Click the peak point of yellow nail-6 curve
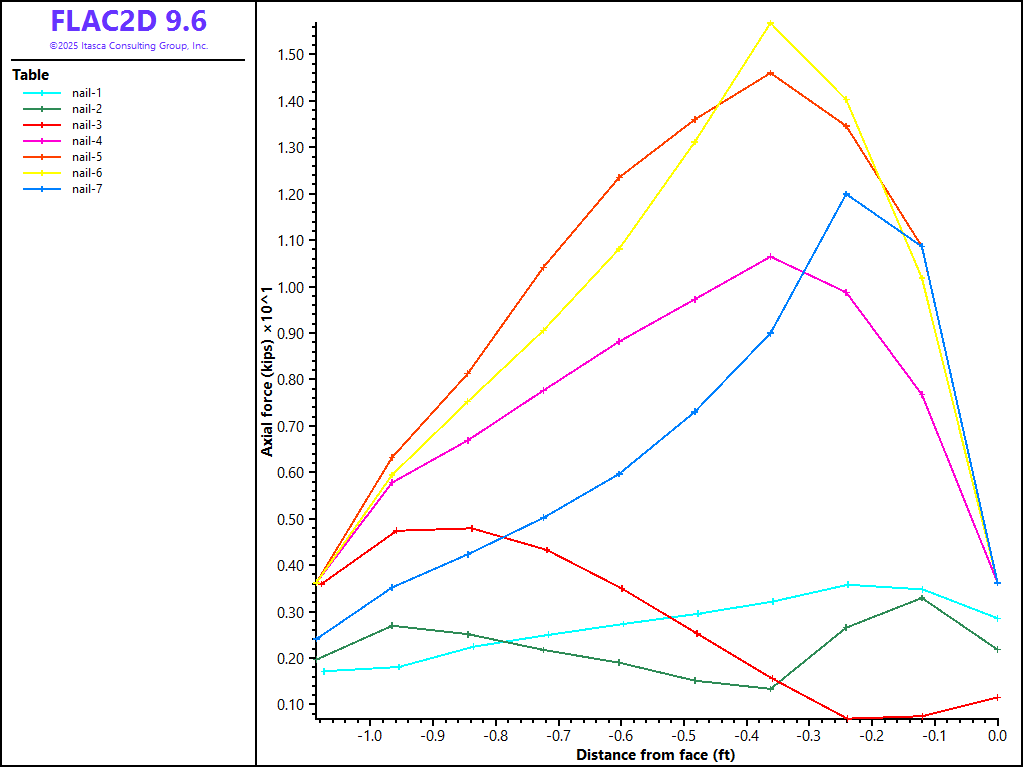The height and width of the screenshot is (768, 1024). 770,23
